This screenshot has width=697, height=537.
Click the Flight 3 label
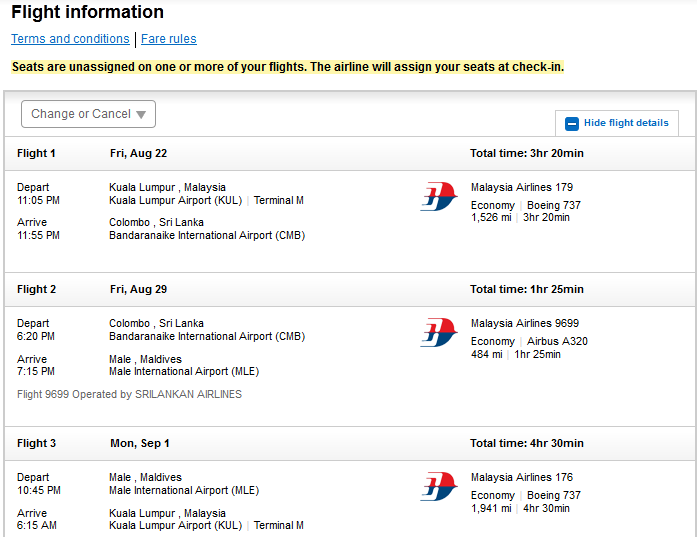click(36, 443)
